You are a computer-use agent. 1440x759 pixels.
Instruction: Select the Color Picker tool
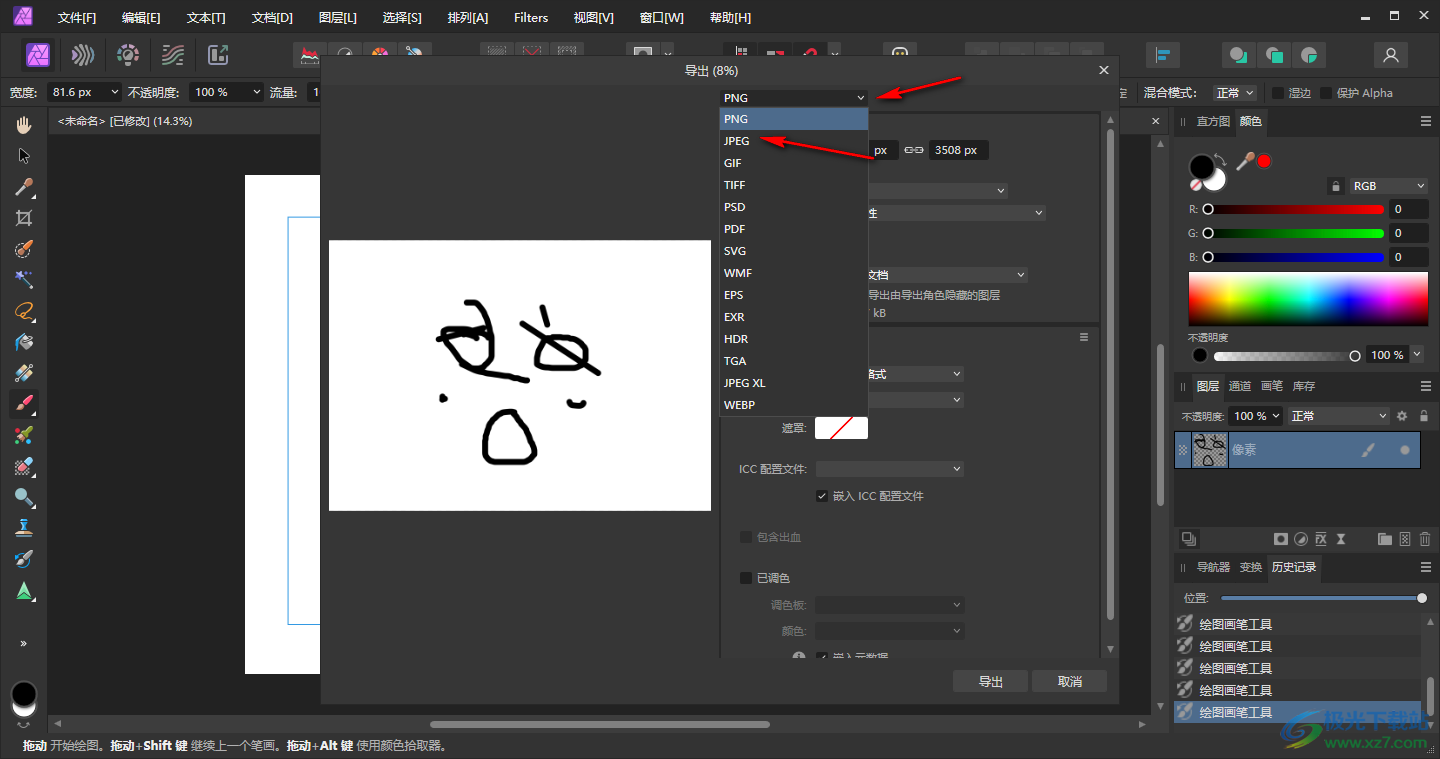click(x=24, y=187)
